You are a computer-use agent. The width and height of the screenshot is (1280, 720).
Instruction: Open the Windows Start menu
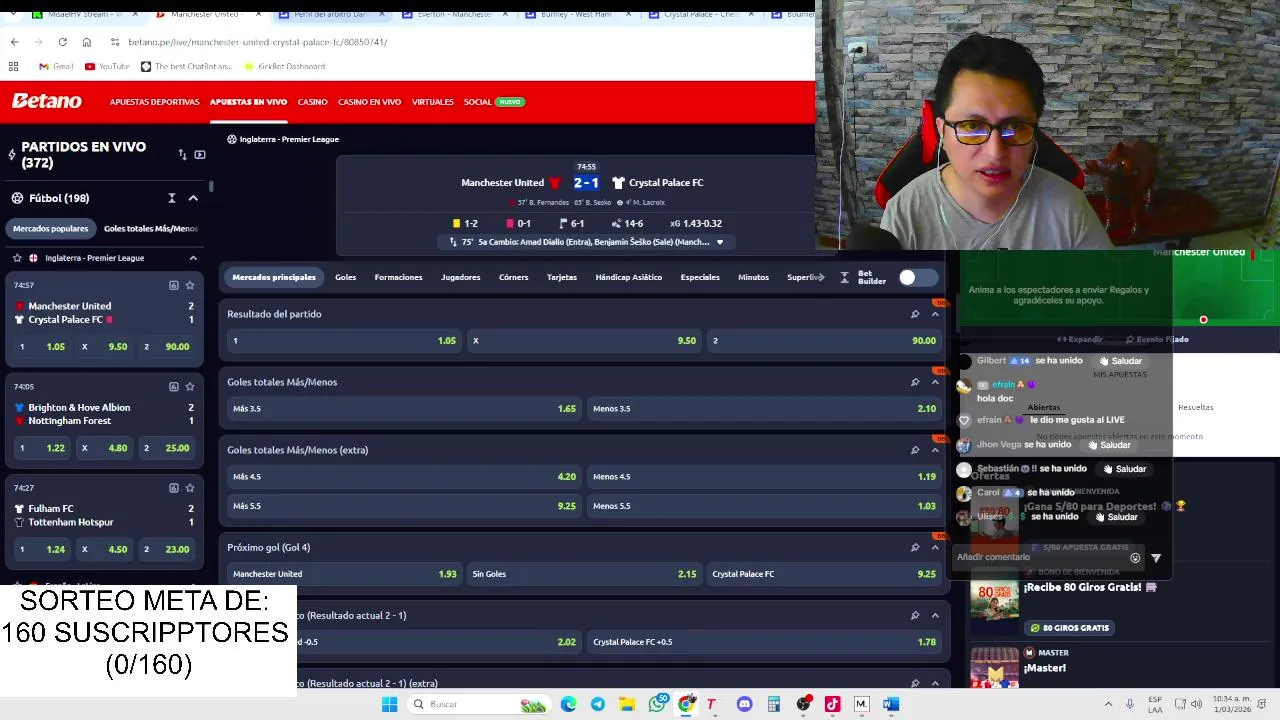tap(390, 704)
